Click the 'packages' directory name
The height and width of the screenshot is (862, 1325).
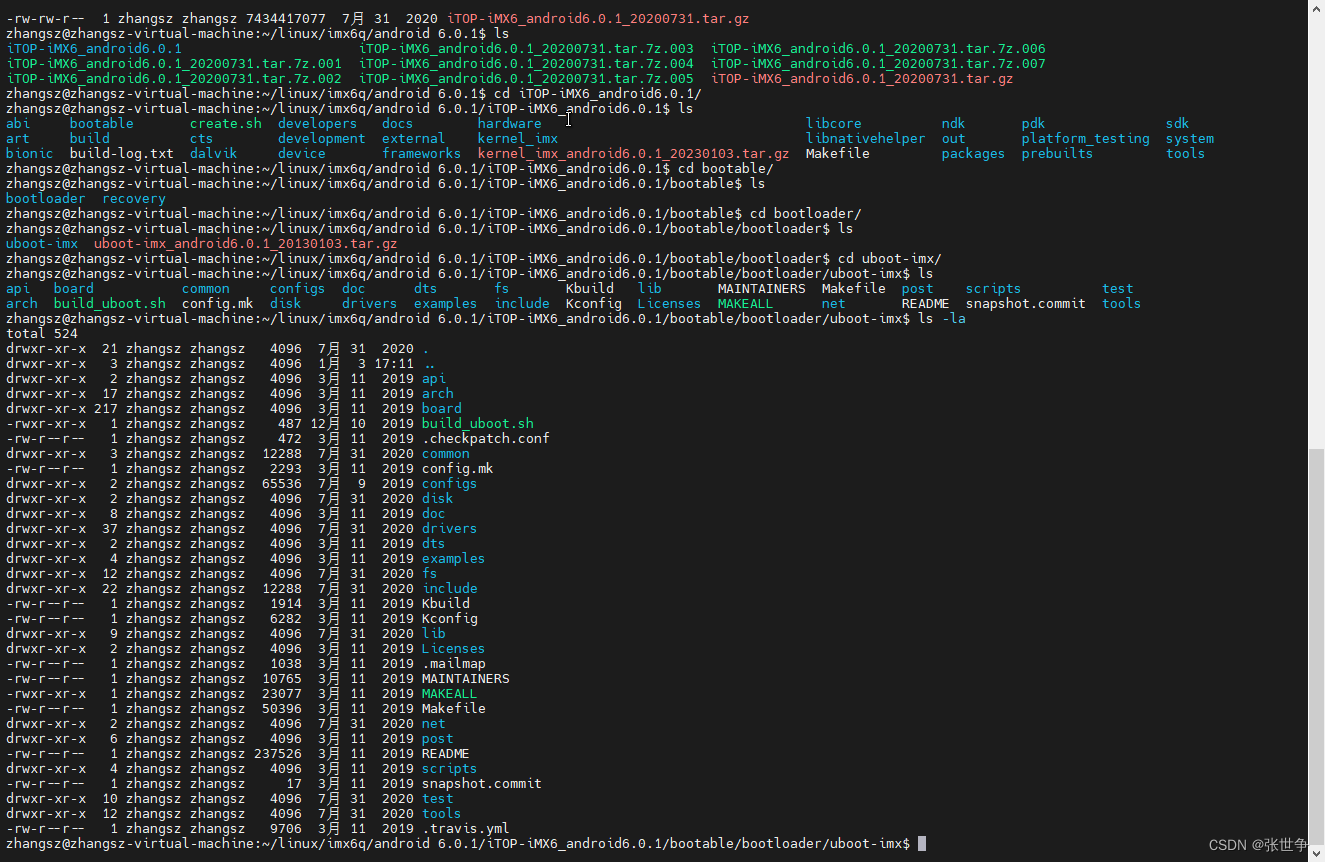974,154
